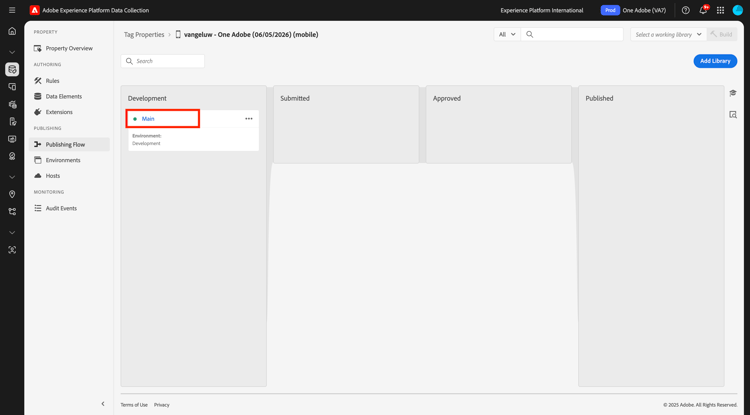Click Experience Platform International organization name
This screenshot has height=415, width=750.
click(542, 10)
